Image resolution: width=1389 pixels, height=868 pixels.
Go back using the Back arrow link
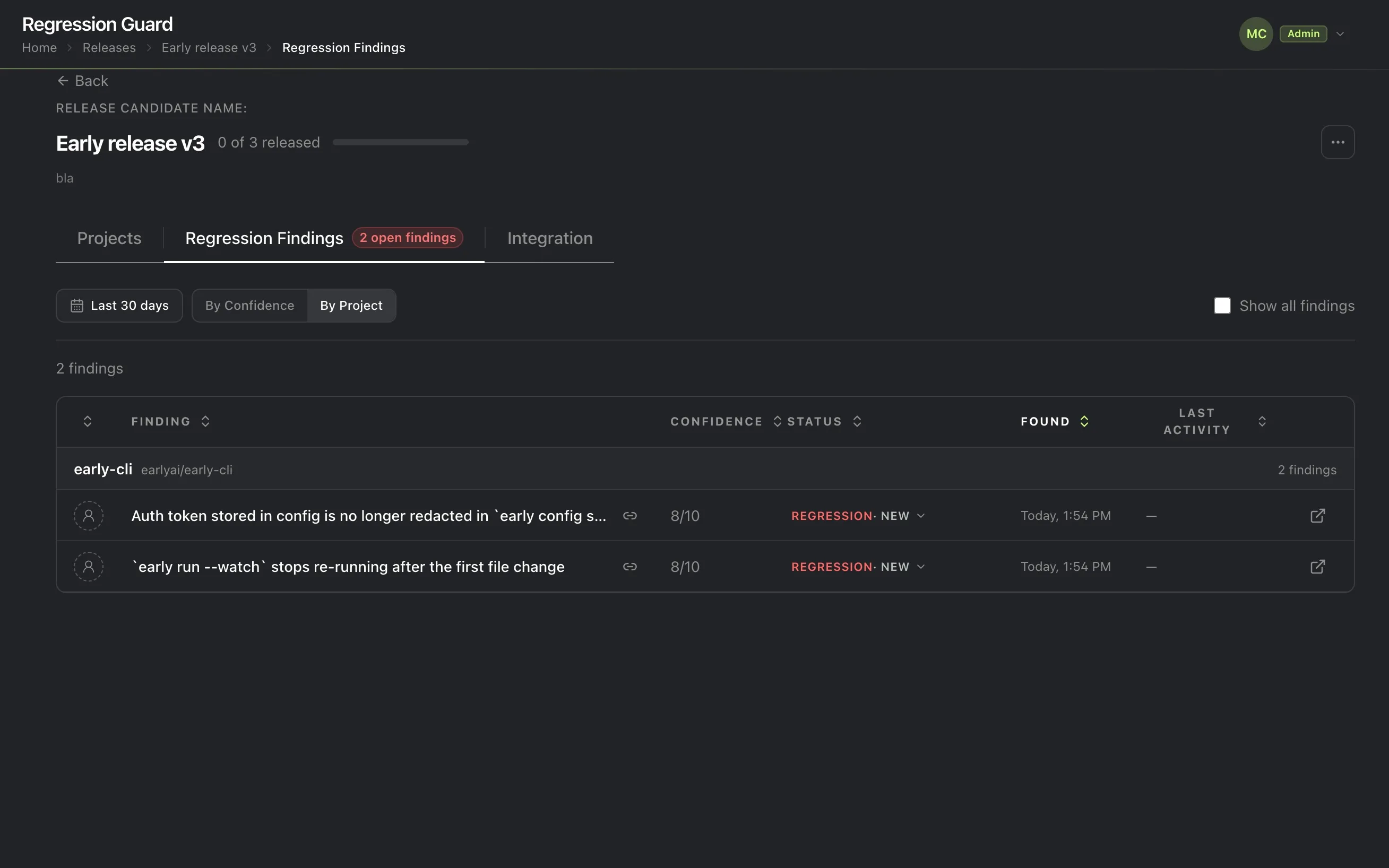tap(83, 81)
